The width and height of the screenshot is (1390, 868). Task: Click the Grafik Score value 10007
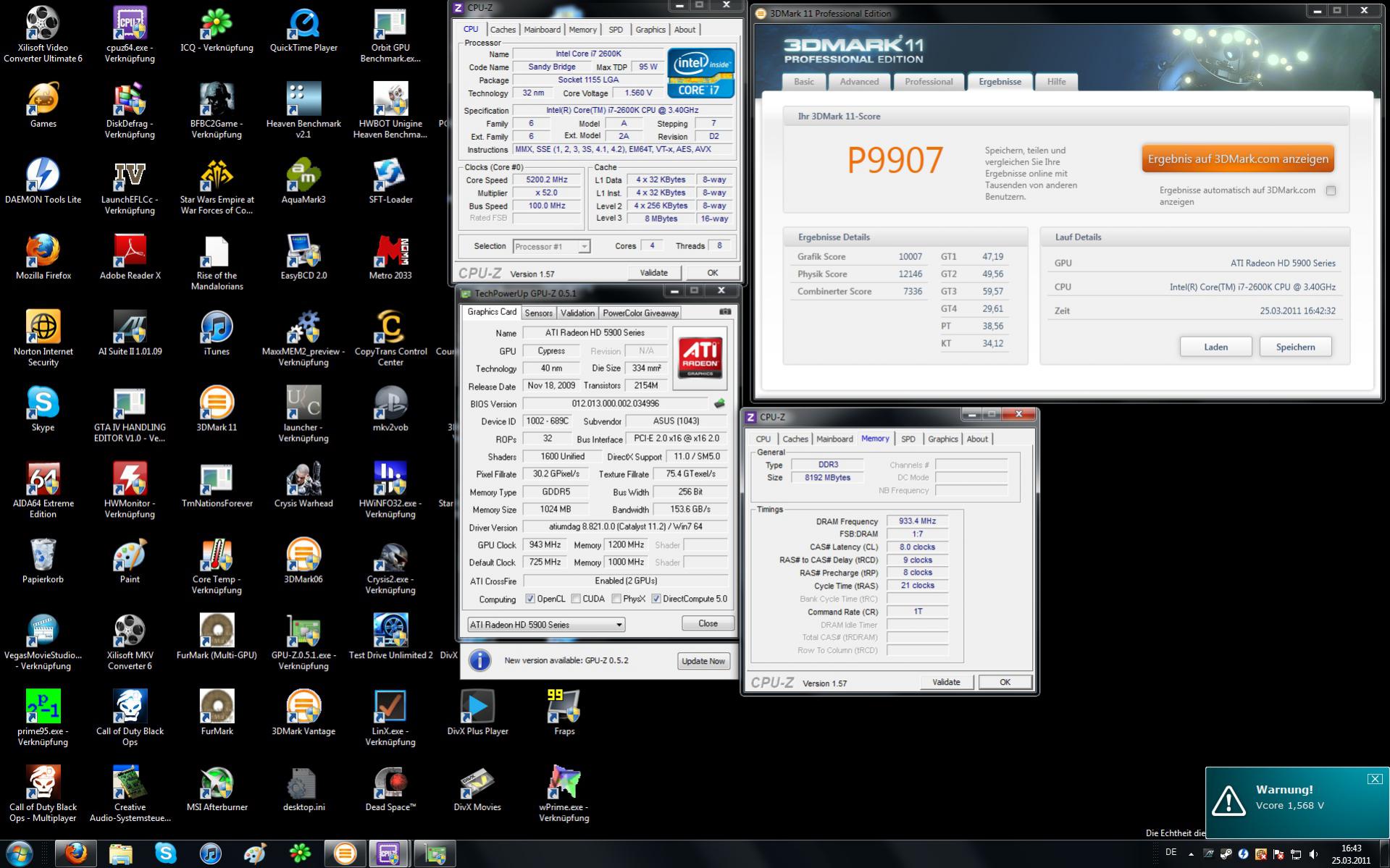(x=910, y=257)
